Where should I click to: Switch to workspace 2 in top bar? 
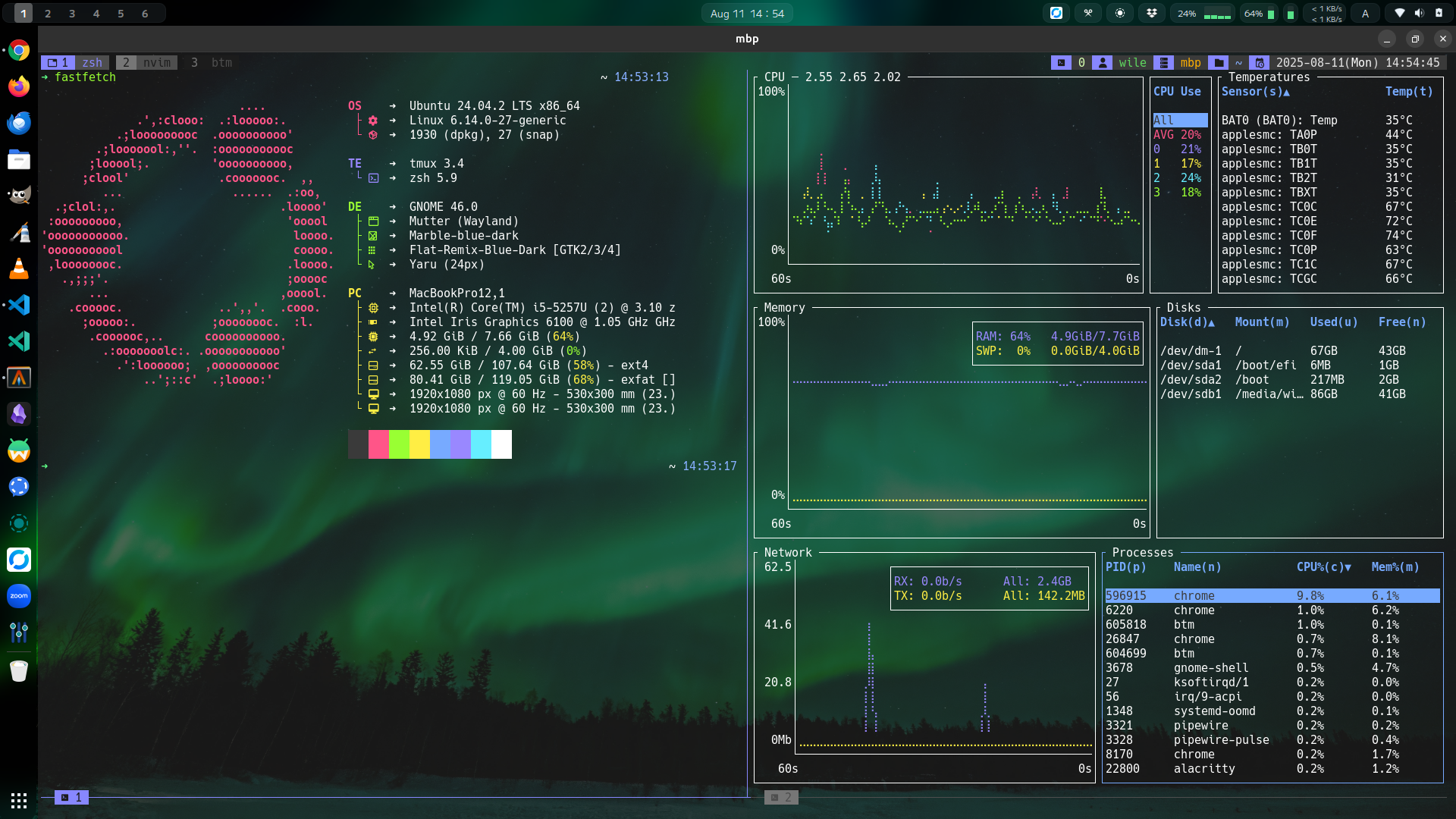[48, 13]
